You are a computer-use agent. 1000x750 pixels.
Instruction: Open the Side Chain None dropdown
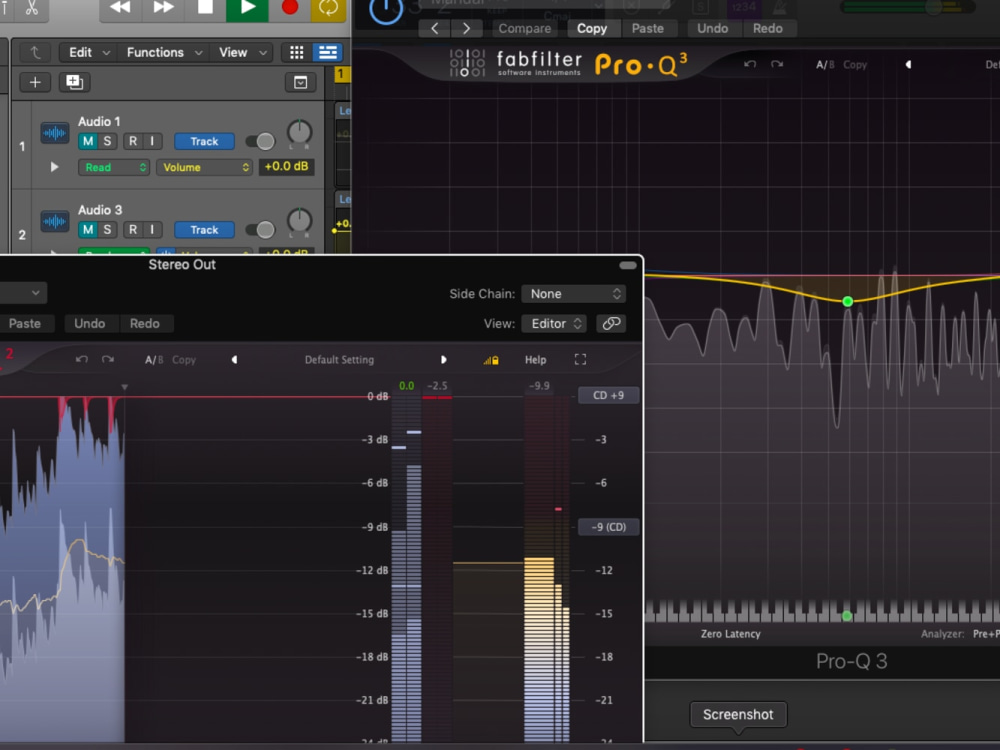[x=573, y=293]
